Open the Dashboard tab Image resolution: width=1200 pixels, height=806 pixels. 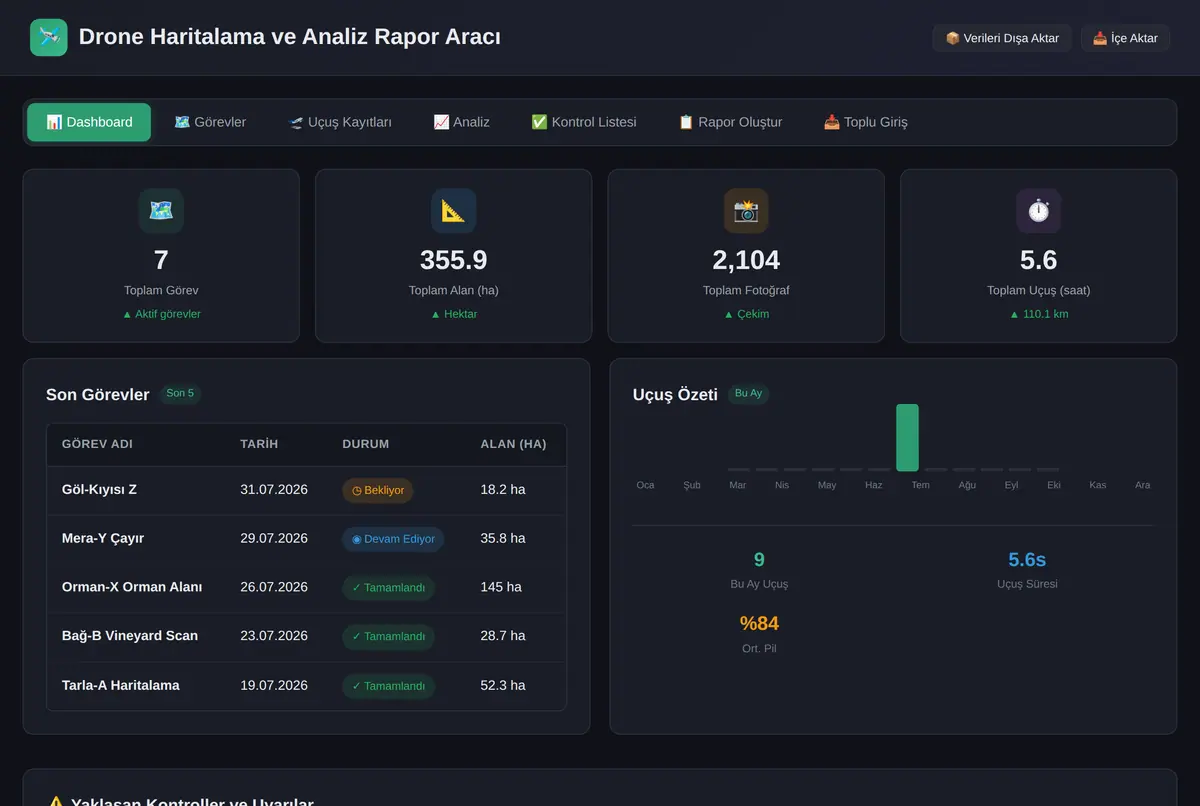(x=89, y=122)
